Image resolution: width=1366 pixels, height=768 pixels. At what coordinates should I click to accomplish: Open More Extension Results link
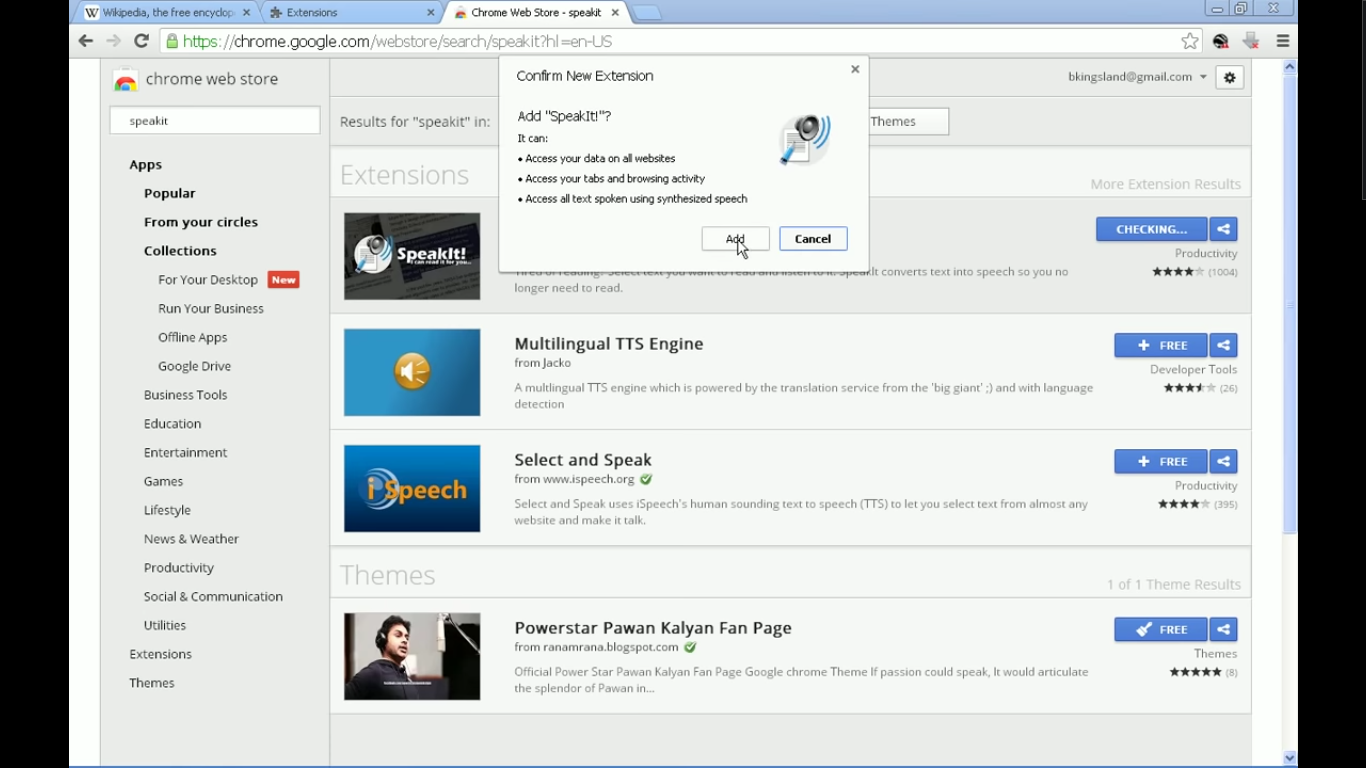click(1165, 184)
